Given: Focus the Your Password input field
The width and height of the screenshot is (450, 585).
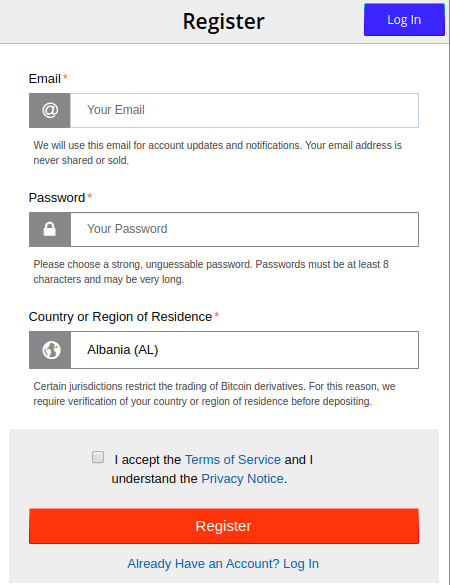Looking at the screenshot, I should click(x=244, y=229).
